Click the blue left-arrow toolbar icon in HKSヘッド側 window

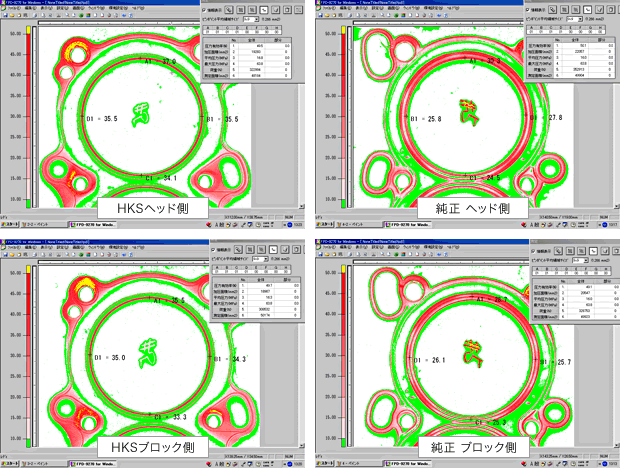coord(124,15)
